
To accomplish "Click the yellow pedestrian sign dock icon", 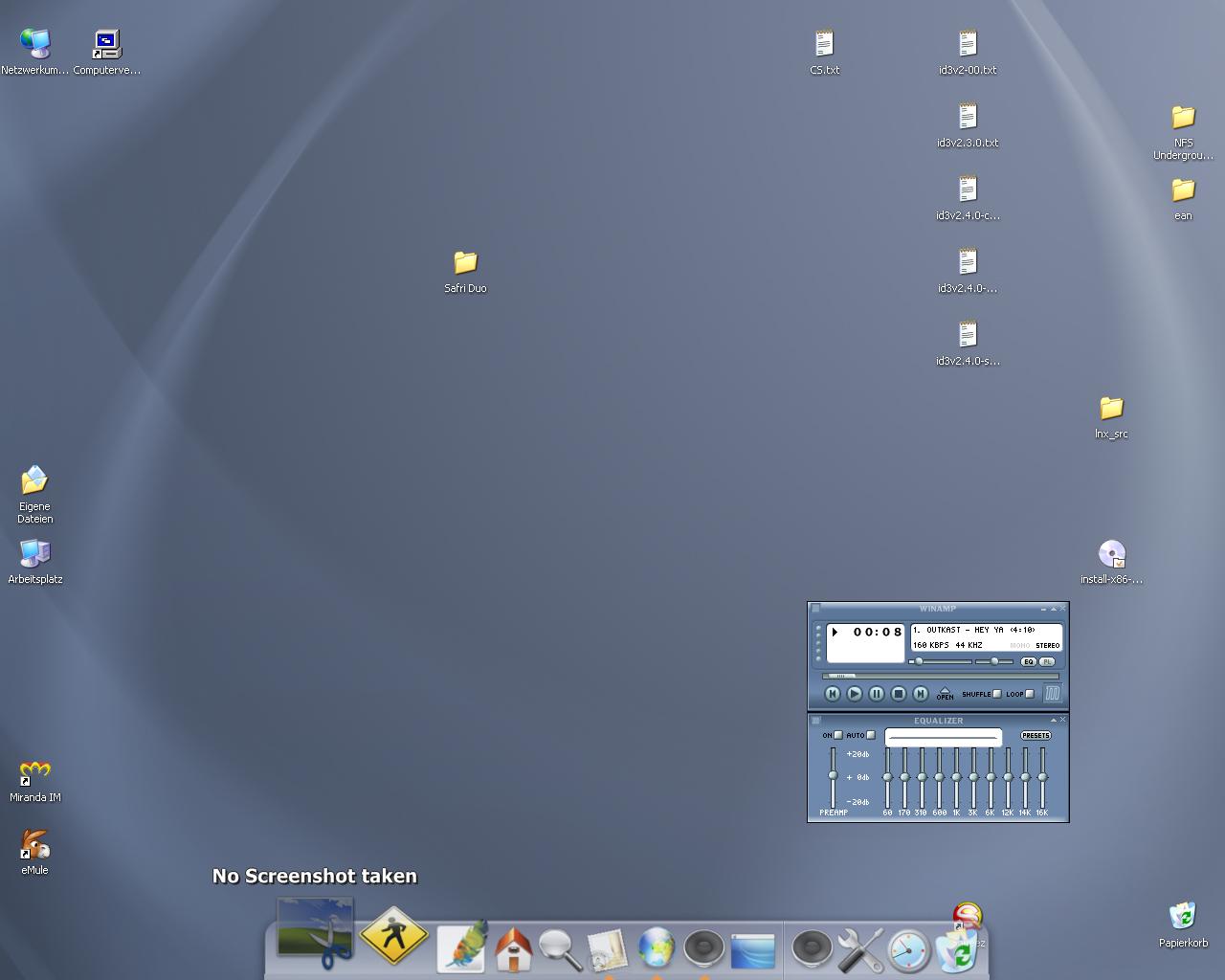I will coord(393,936).
